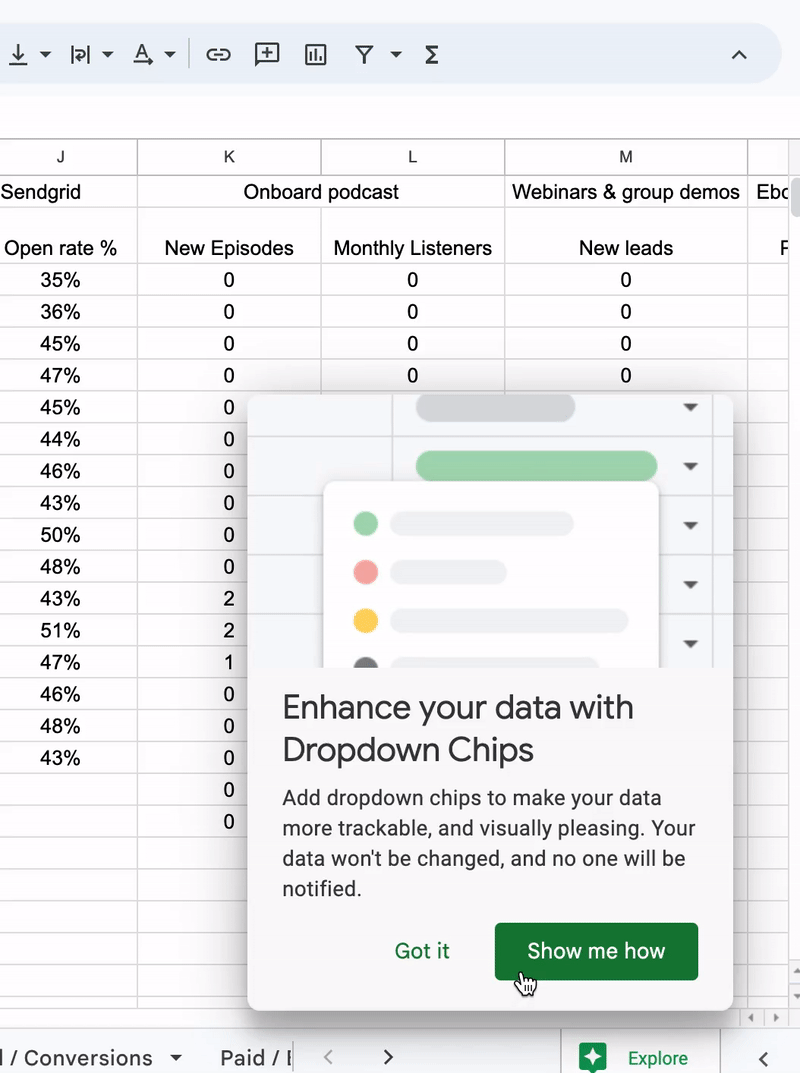Select the green dropdown chip in the dialog

[535, 466]
